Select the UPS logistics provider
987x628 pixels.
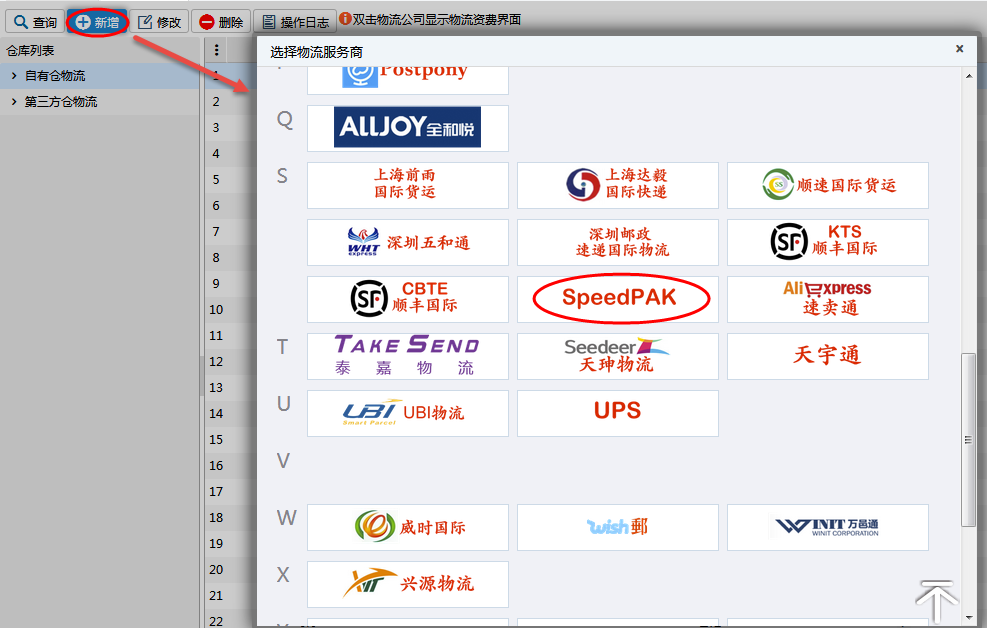618,412
